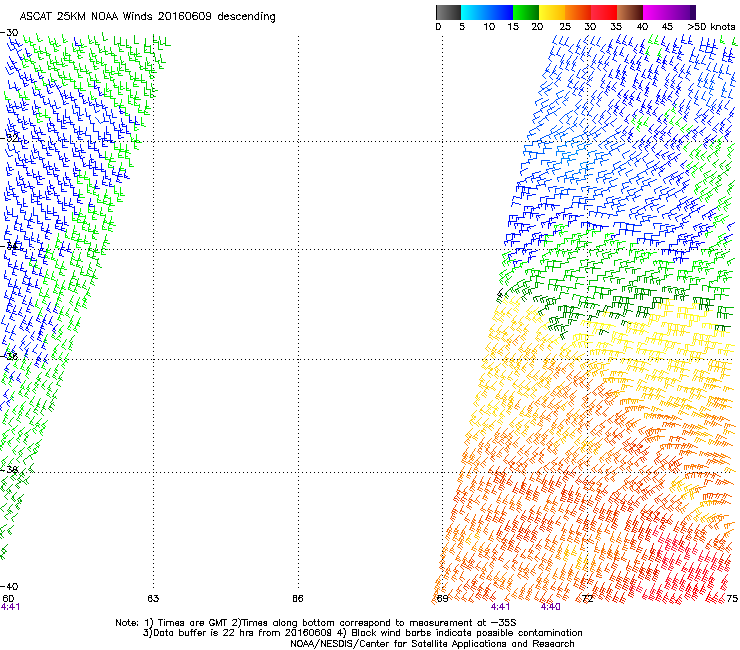Click the '25' label under the color bar
This screenshot has height=650, width=740.
pos(564,27)
